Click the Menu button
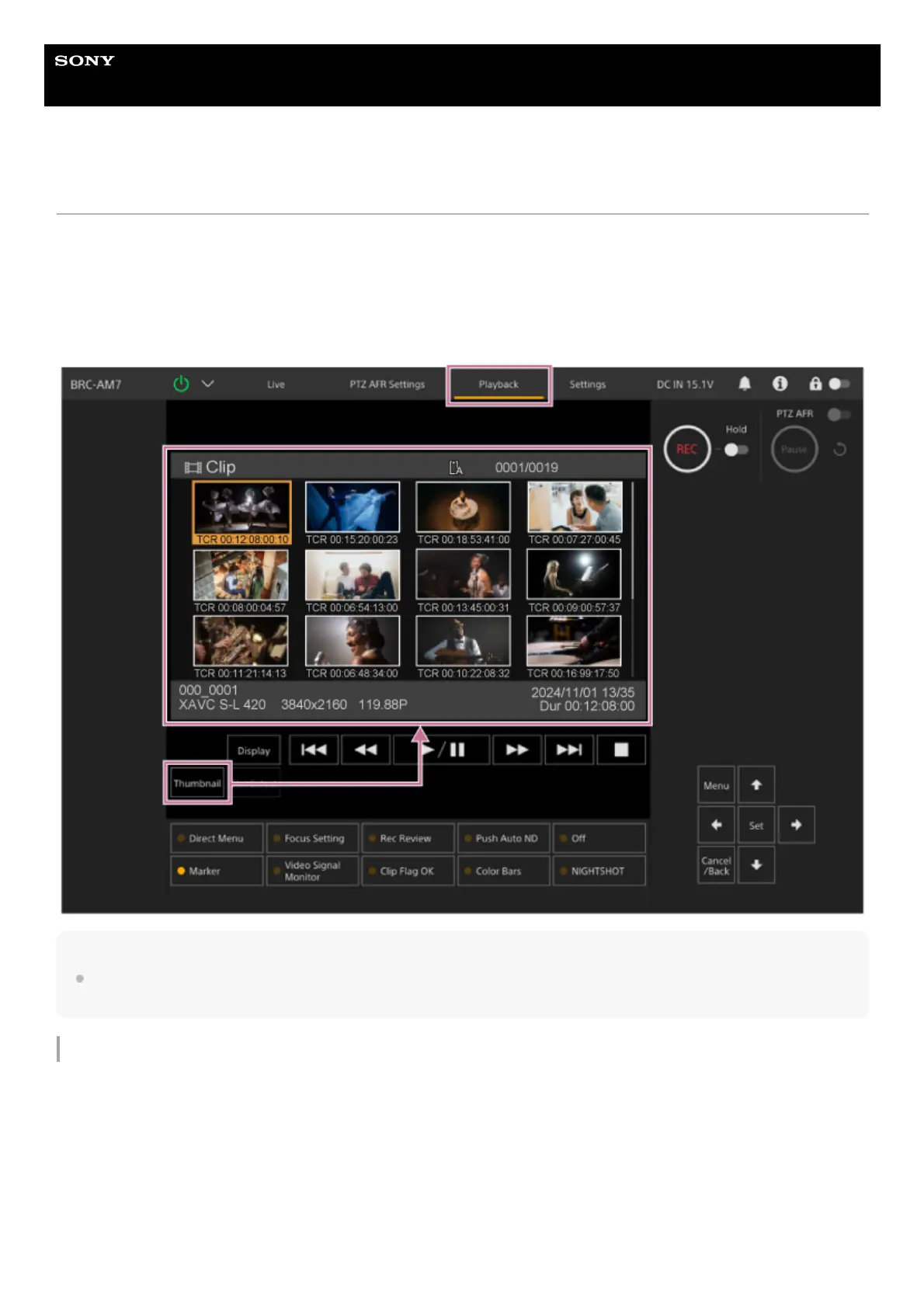The image size is (924, 1308). coord(716,785)
